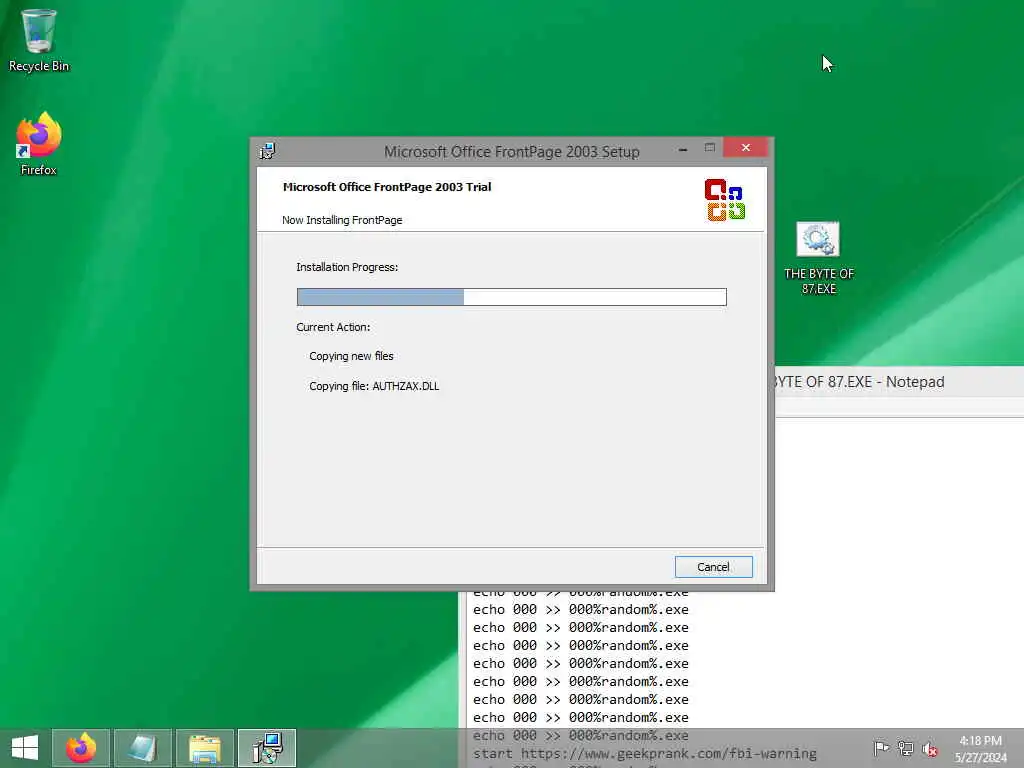Screen dimensions: 1024x768
Task: Open network status tray icon
Action: pos(905,748)
